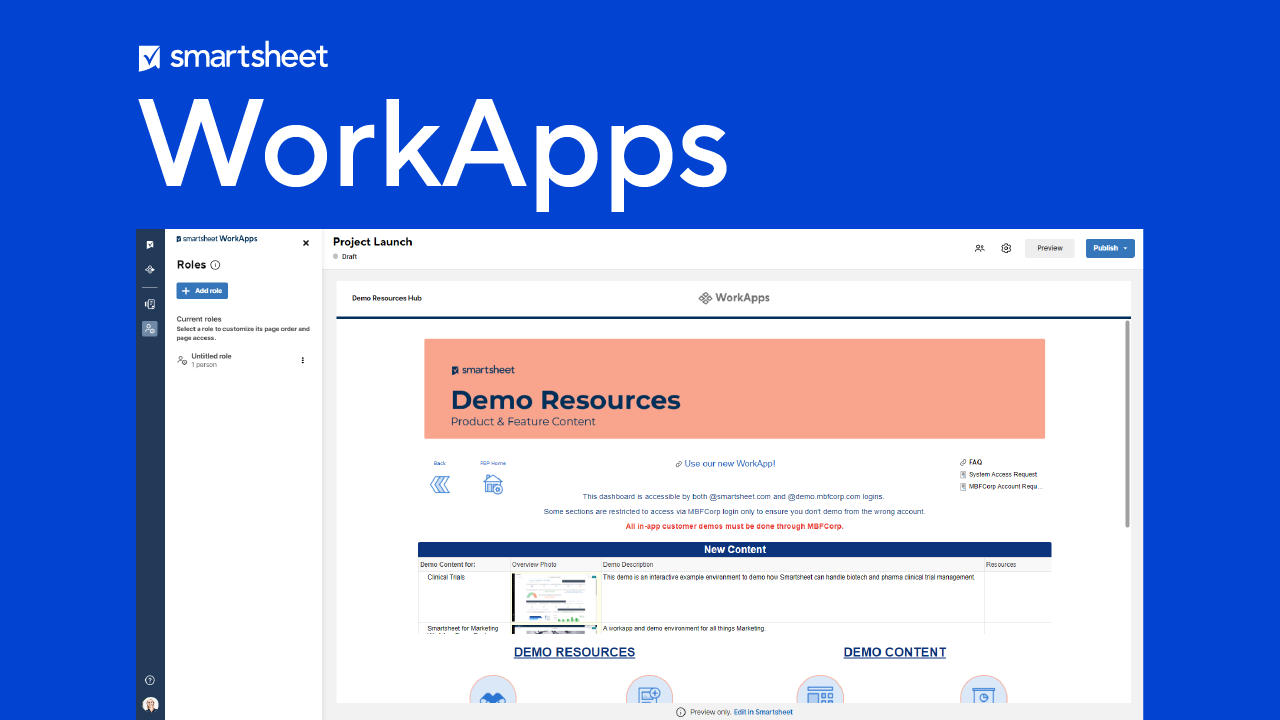Select the Demo Resources Hub page tab
Viewport: 1280px width, 720px height.
coord(386,298)
